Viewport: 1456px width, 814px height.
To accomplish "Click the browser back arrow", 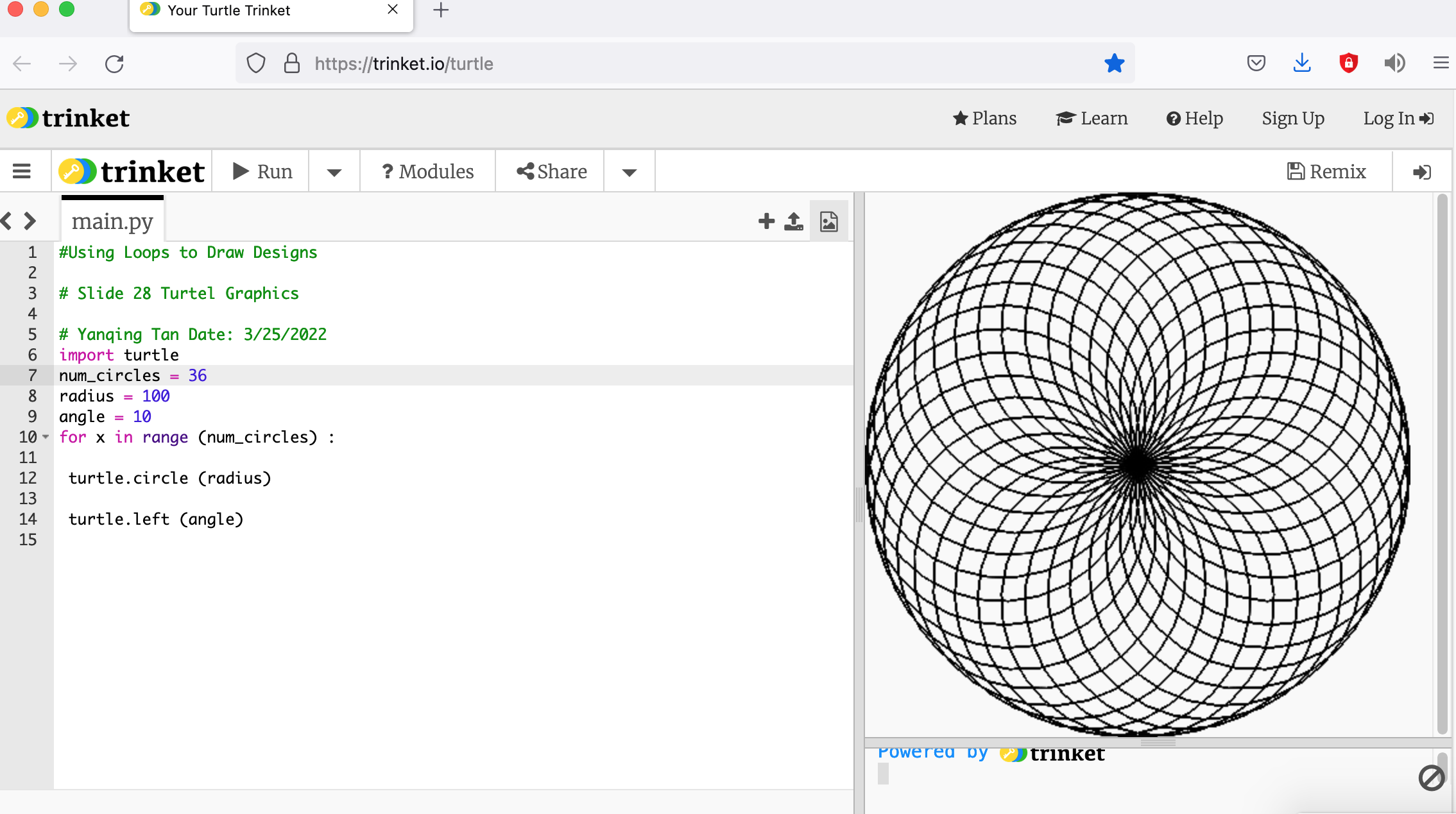I will coord(22,64).
